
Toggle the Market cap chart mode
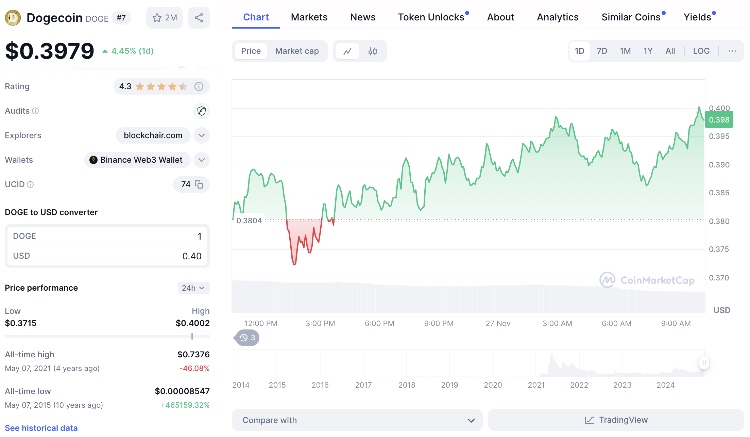tap(297, 51)
